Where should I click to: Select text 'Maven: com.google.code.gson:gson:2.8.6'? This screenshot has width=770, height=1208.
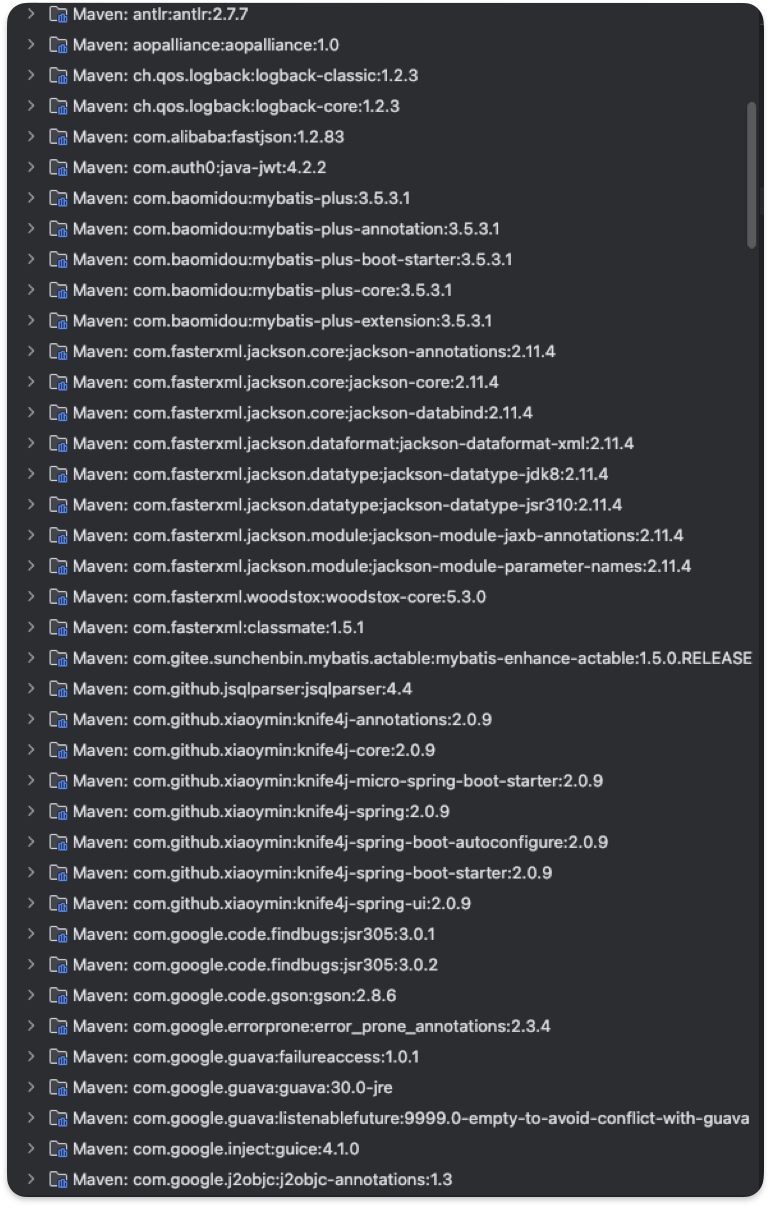click(235, 995)
